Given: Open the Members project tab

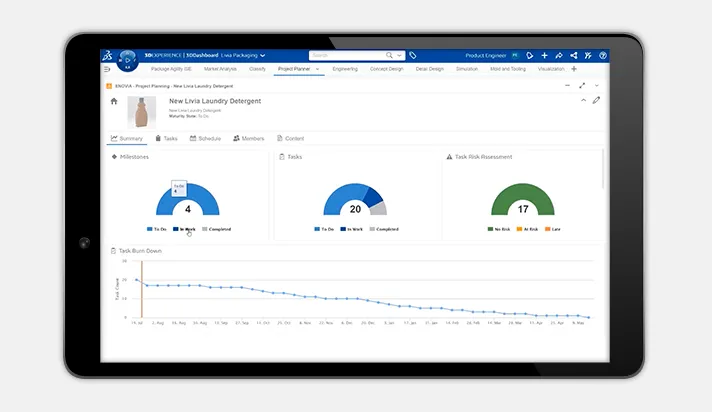Looking at the screenshot, I should (x=249, y=139).
